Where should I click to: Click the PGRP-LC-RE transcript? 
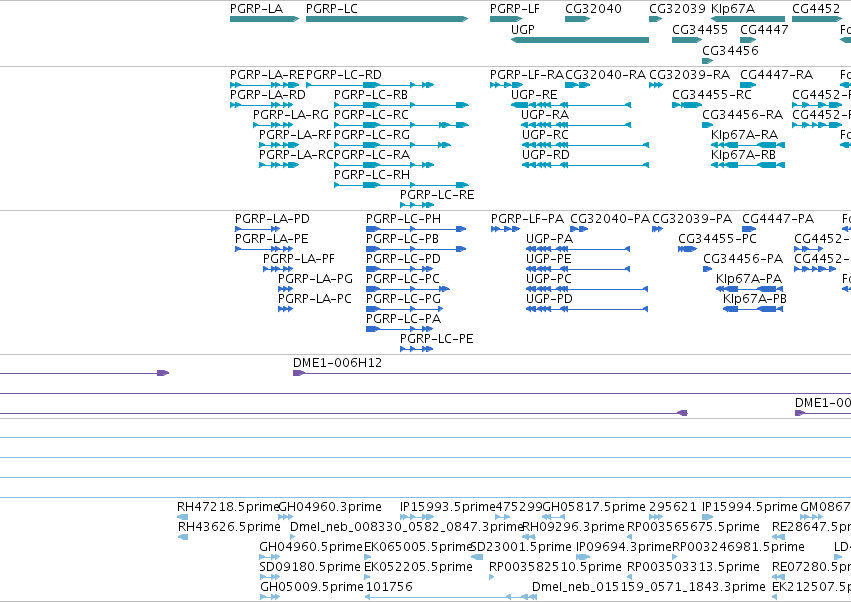coord(417,205)
